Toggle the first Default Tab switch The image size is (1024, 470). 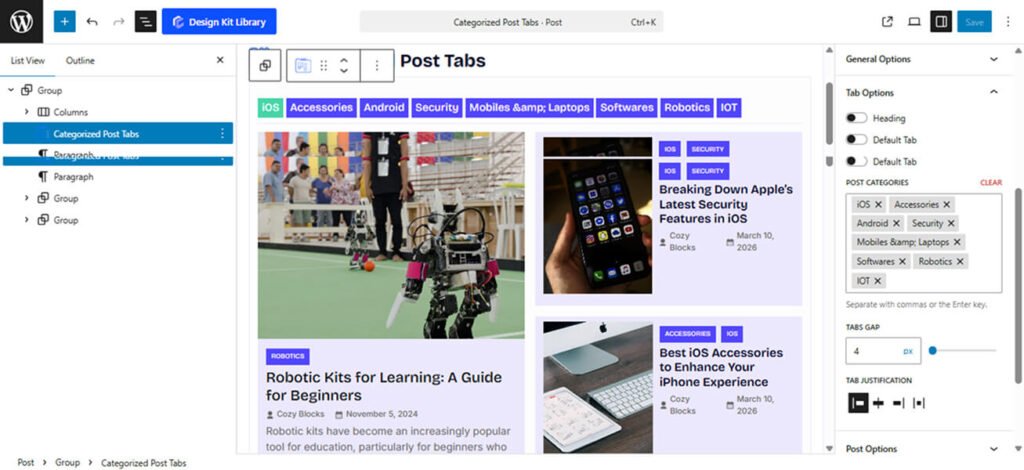coord(856,140)
